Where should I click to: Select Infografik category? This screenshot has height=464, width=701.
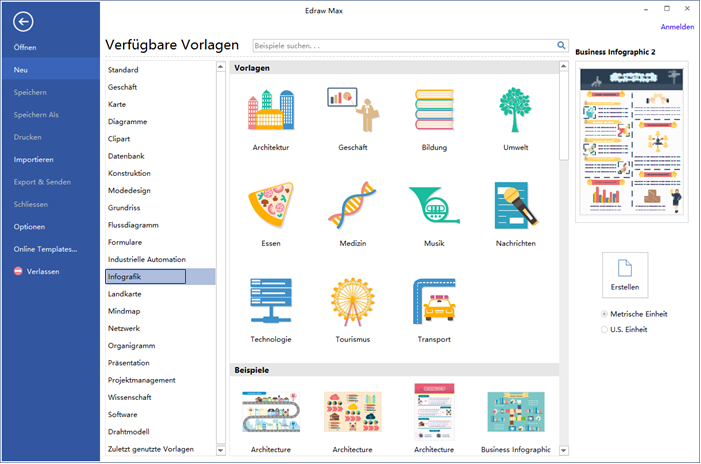point(160,277)
